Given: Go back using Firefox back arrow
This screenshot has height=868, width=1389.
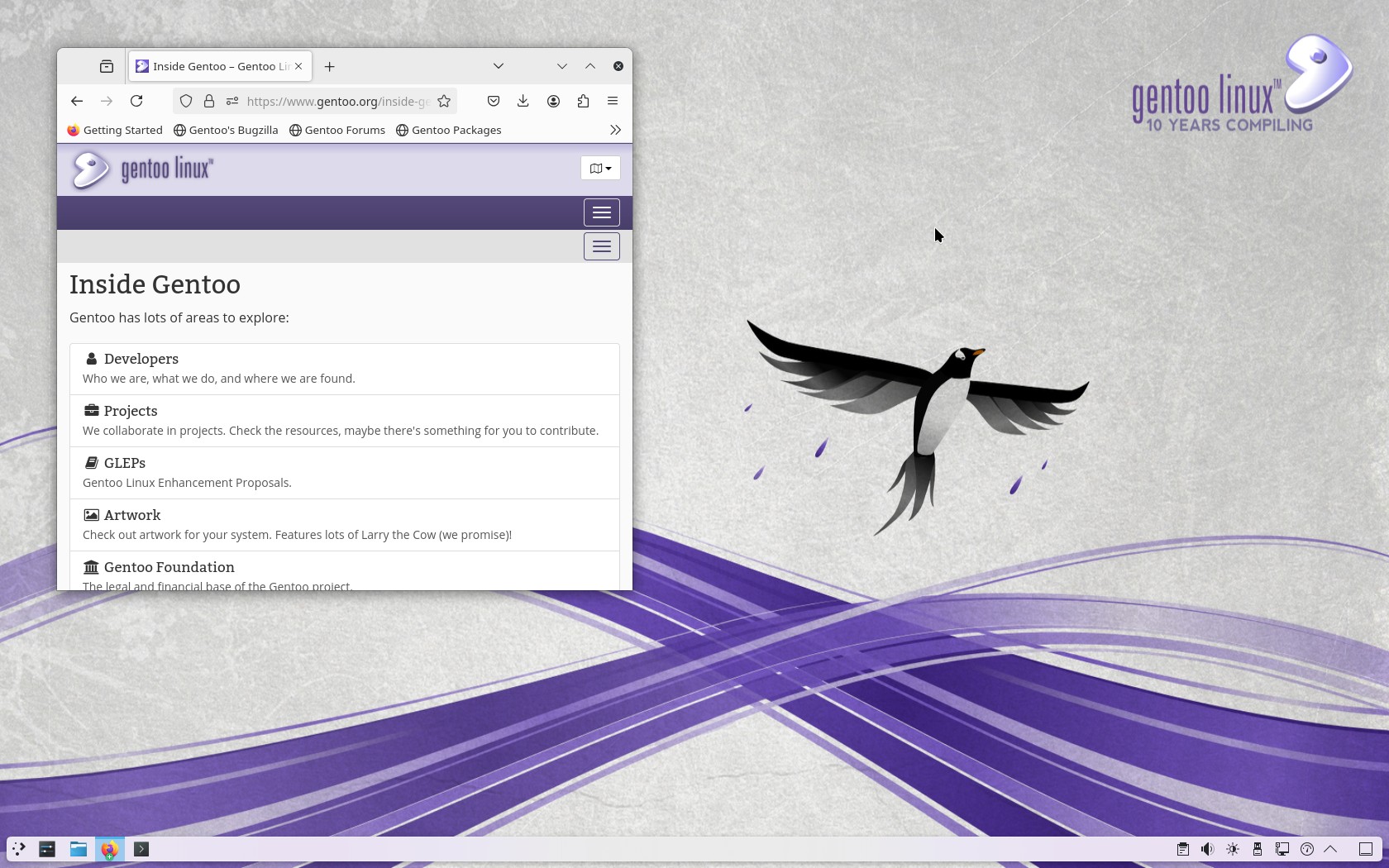Looking at the screenshot, I should 77,101.
